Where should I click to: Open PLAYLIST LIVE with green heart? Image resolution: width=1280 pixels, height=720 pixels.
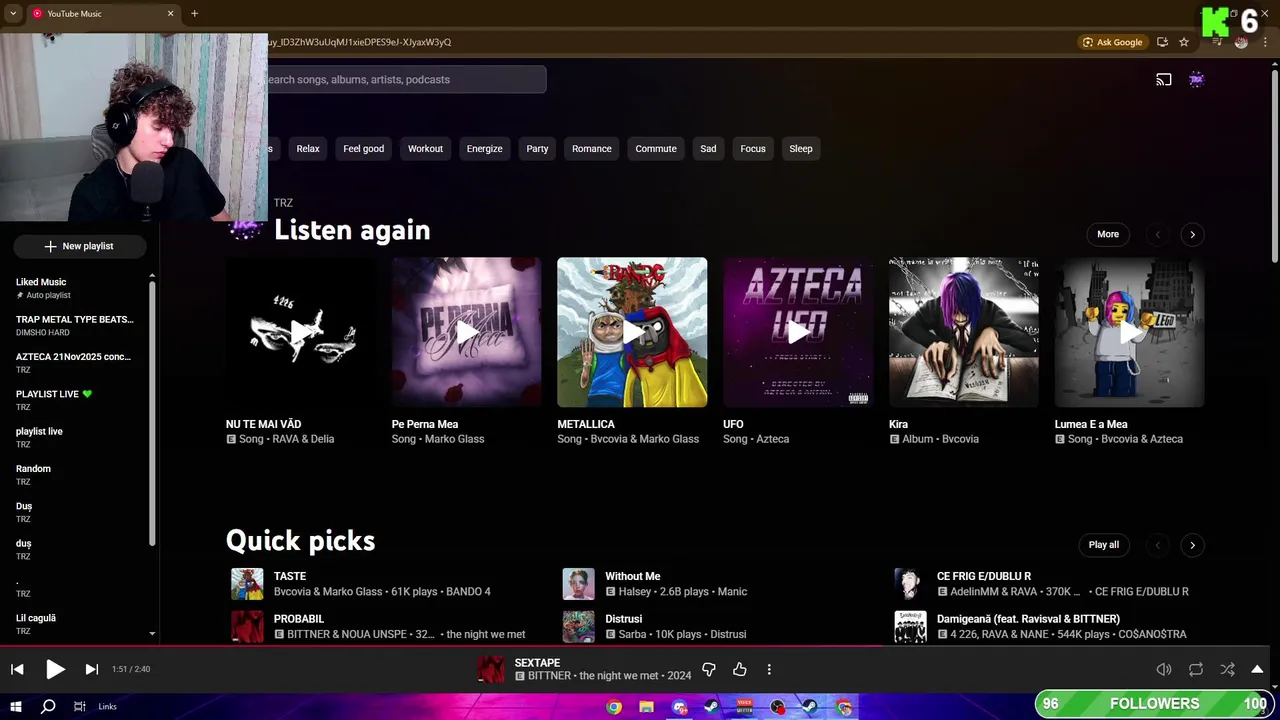pos(75,400)
